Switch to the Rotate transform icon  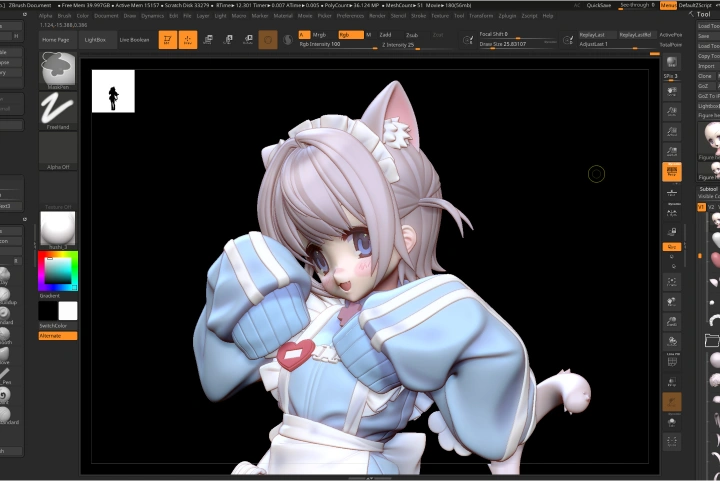point(248,40)
